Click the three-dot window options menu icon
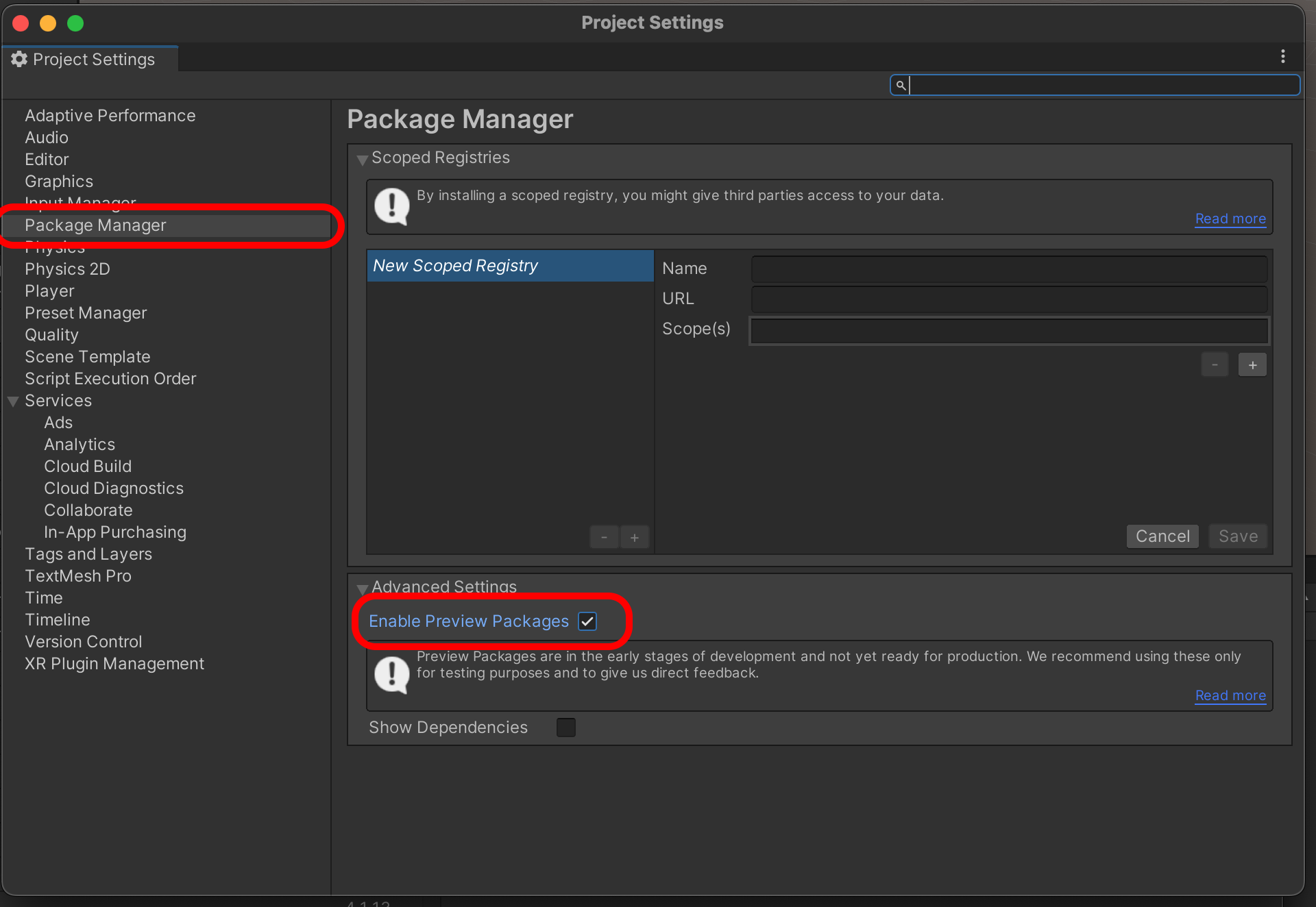 (x=1282, y=57)
